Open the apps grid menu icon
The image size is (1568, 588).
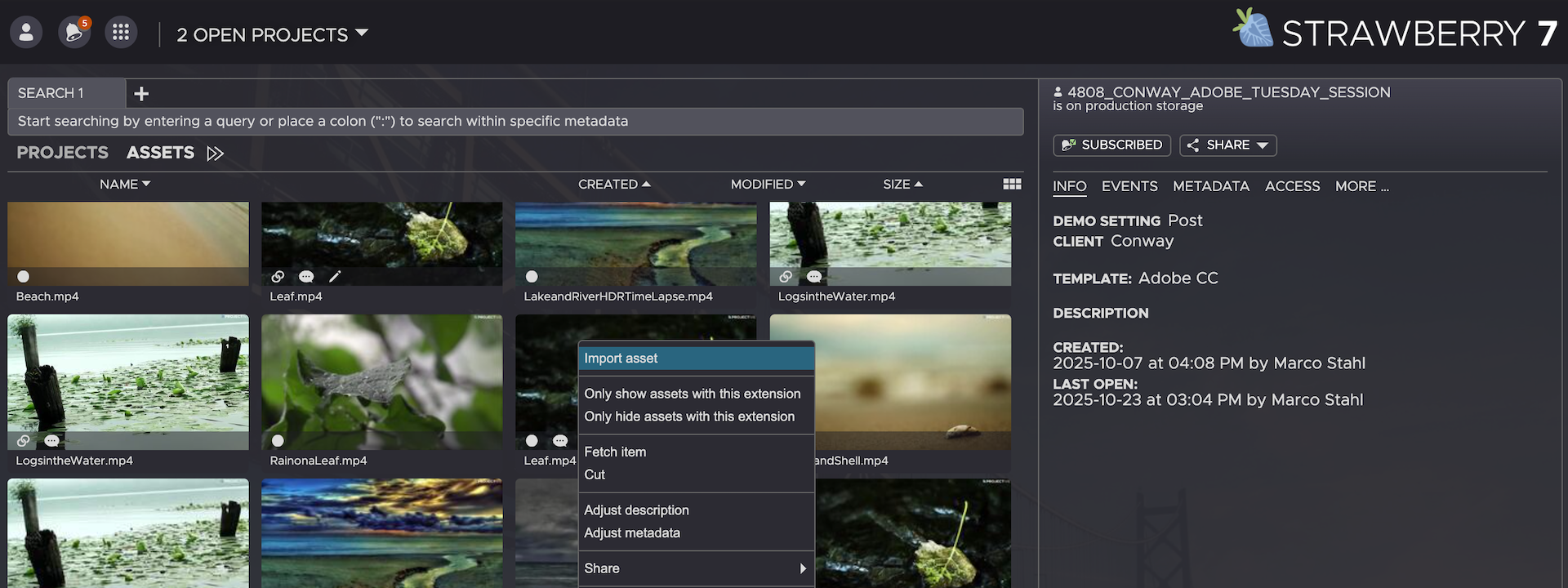click(121, 33)
